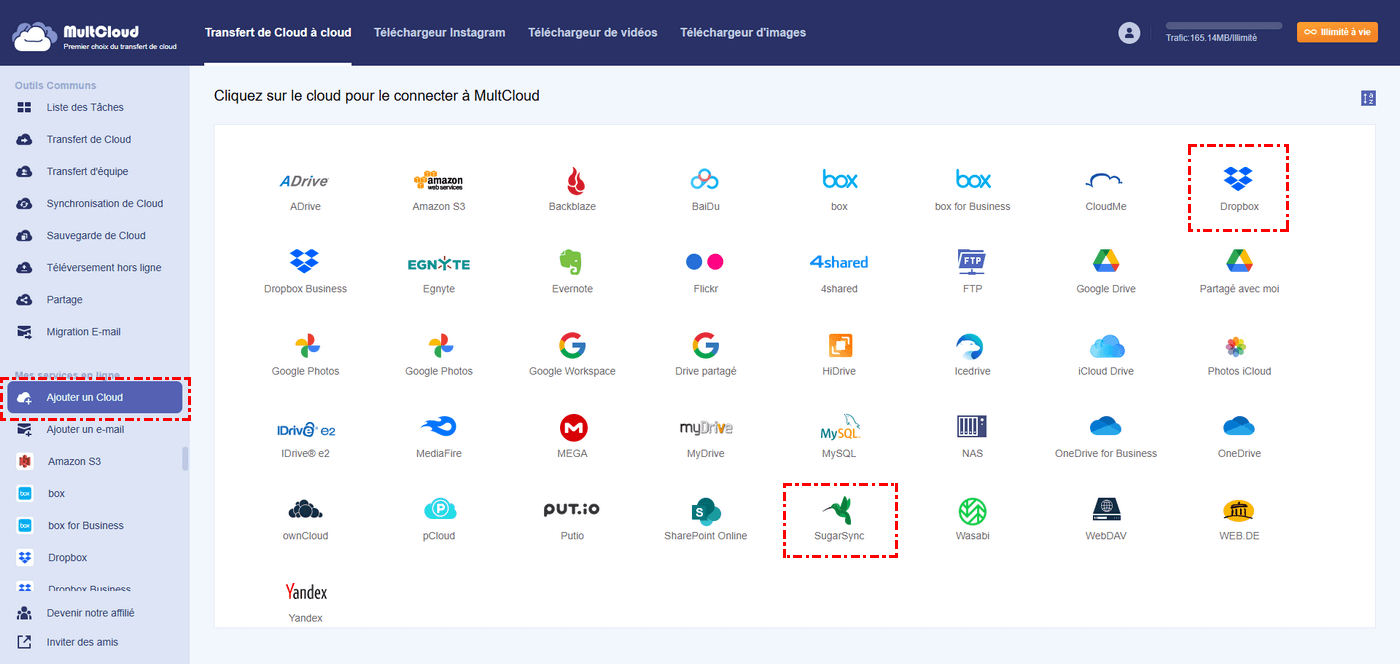Select the Icedrive icon
The height and width of the screenshot is (664, 1400).
(x=972, y=346)
